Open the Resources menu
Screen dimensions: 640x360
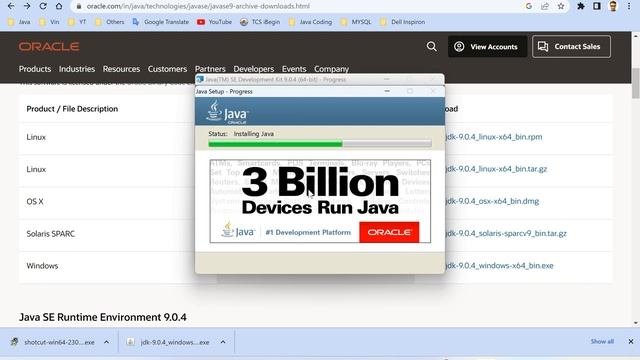click(121, 69)
